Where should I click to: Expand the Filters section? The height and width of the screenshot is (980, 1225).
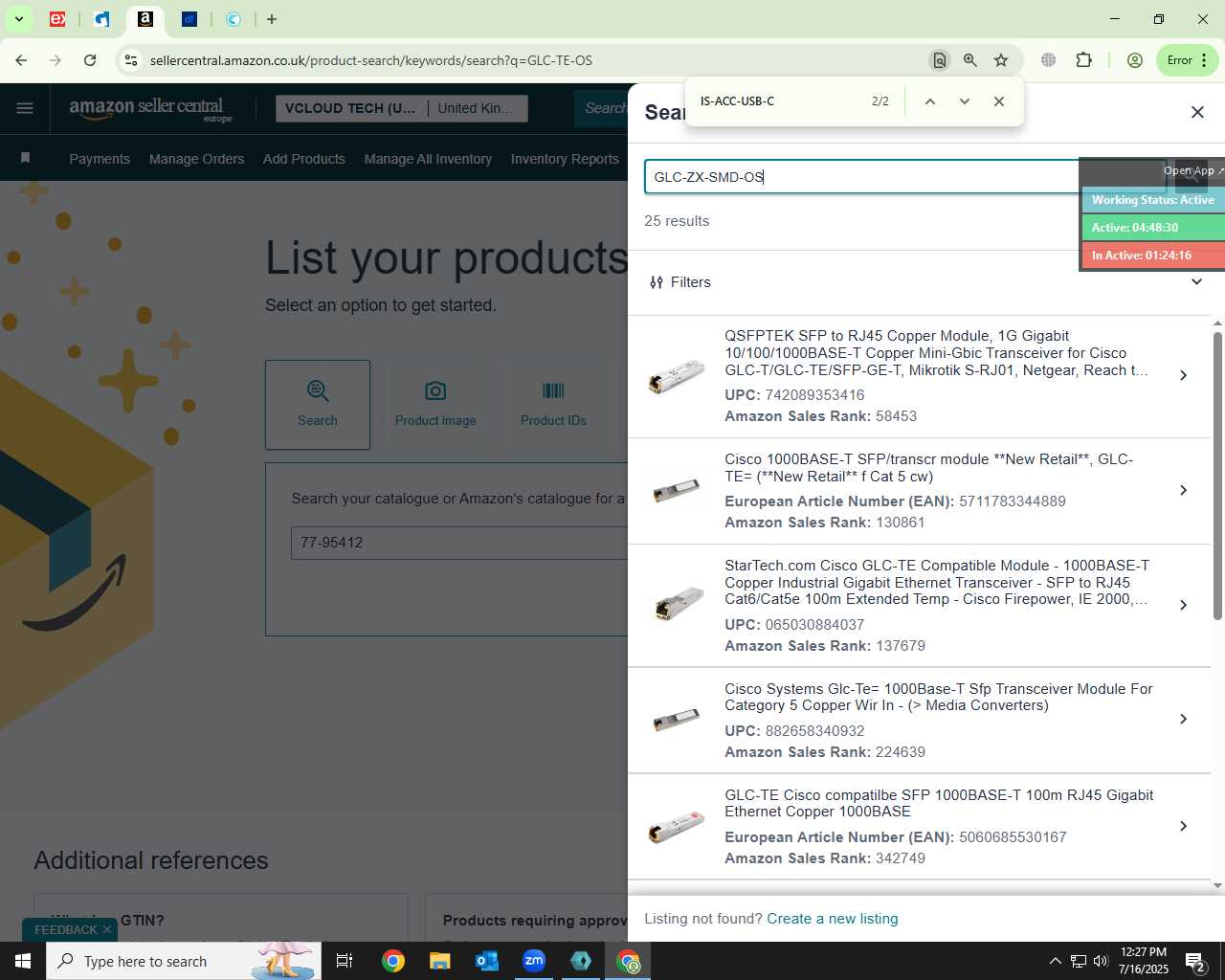[x=926, y=282]
